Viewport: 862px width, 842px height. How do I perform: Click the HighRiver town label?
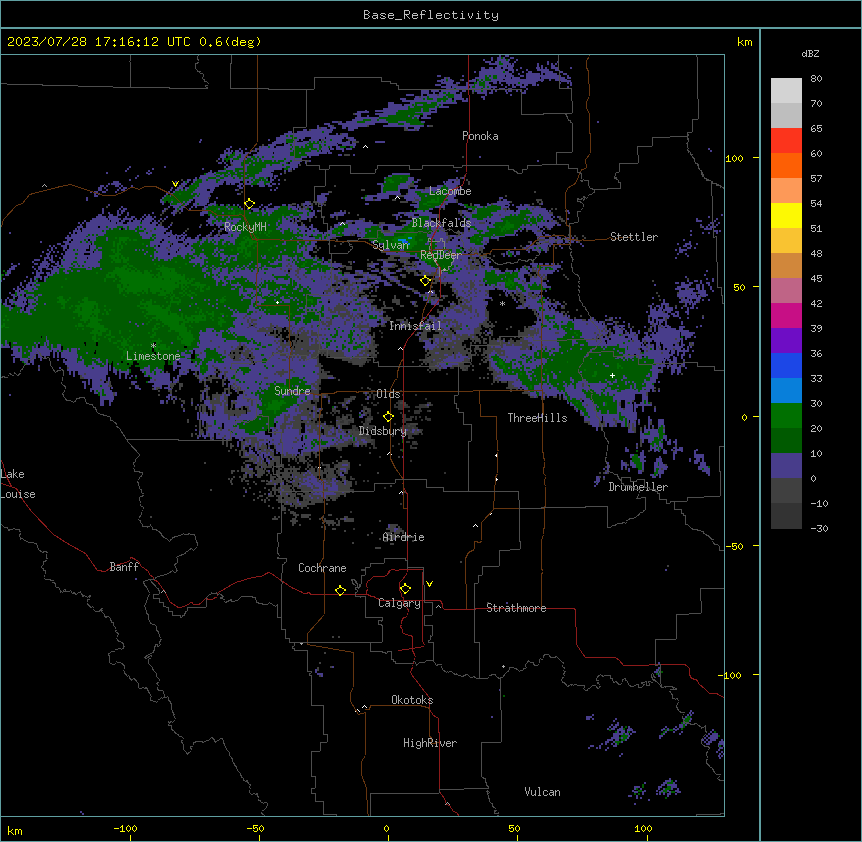coord(430,743)
